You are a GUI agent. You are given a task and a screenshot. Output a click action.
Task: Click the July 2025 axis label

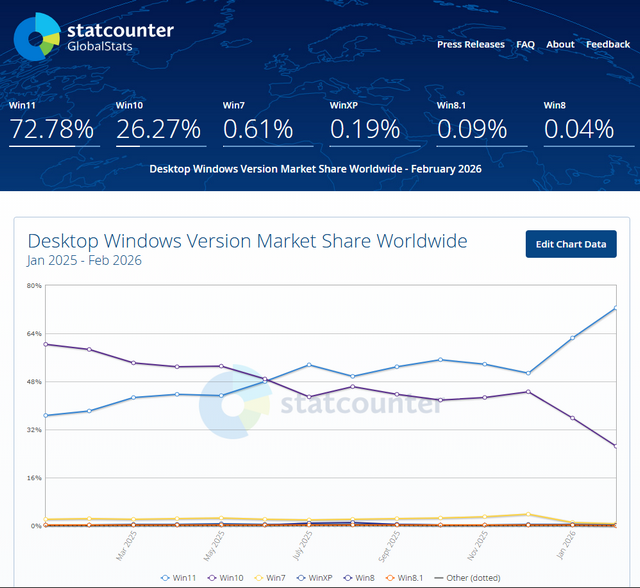[x=302, y=546]
